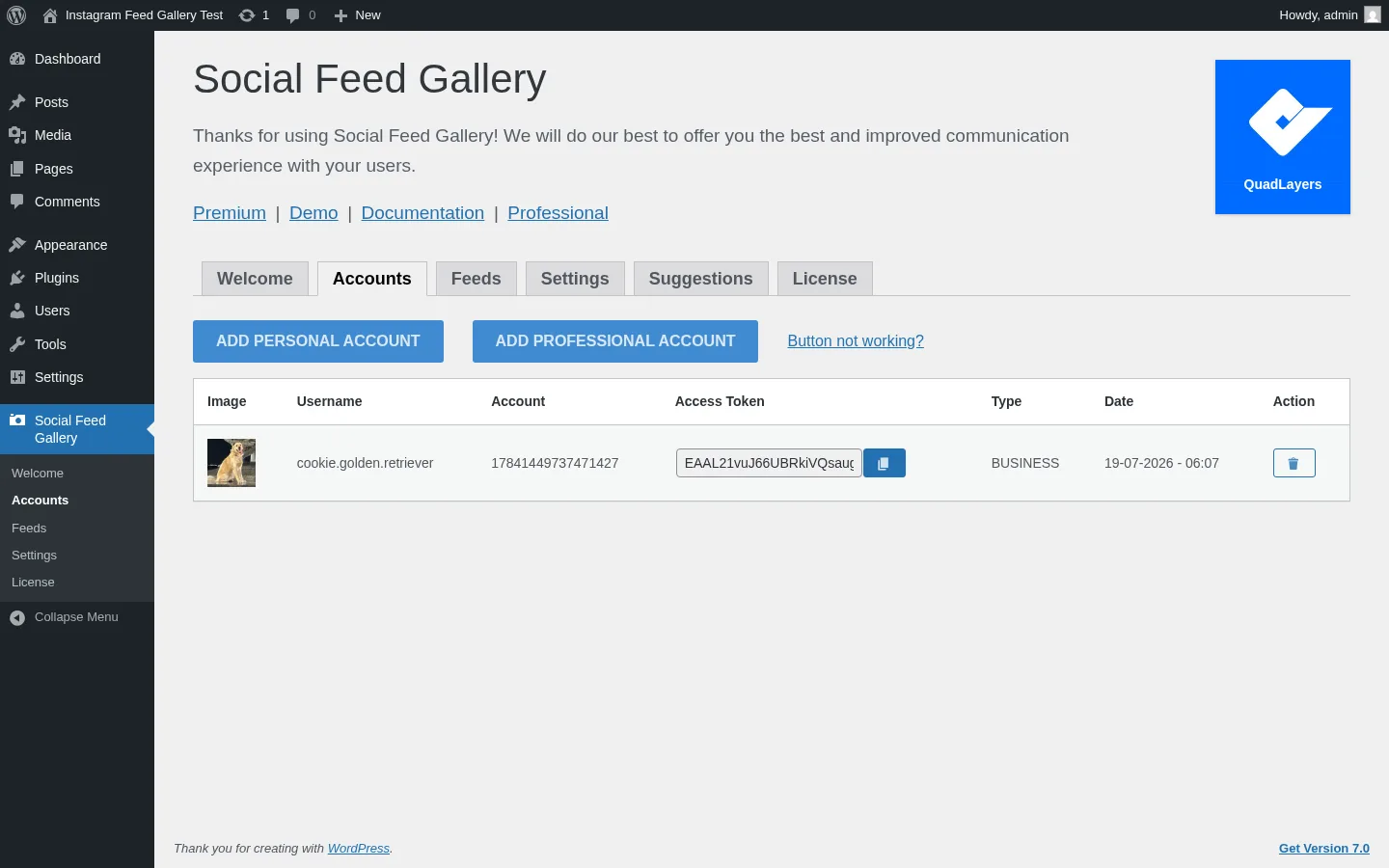Open the Instagram Feed Gallery Test site link

tap(133, 15)
